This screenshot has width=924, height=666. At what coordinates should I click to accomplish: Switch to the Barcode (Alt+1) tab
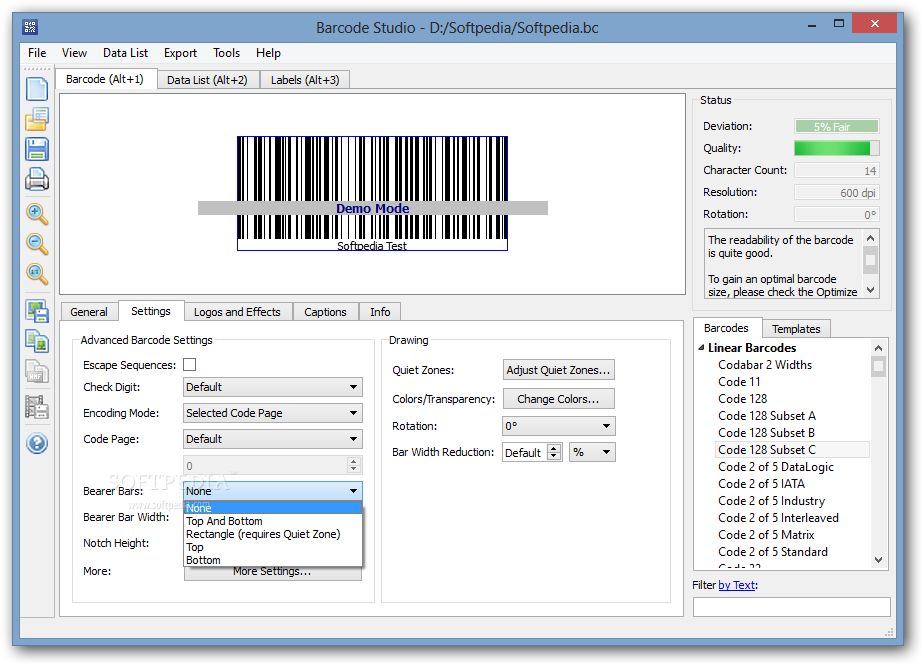[x=105, y=79]
